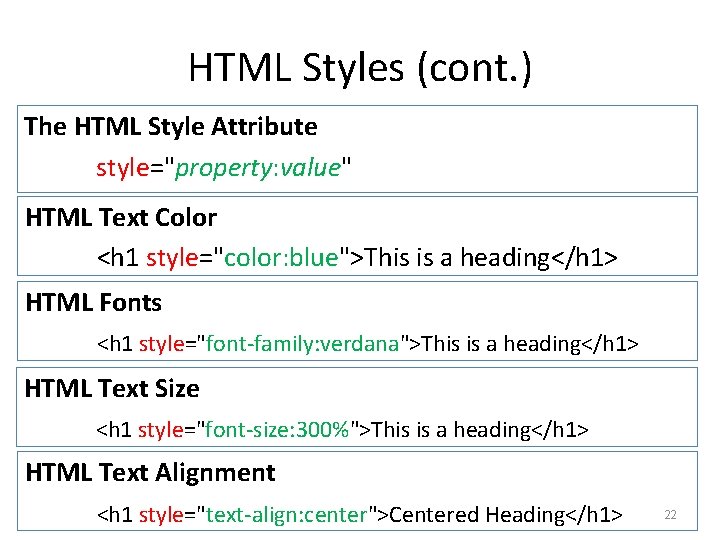Click the slide number 22
The width and height of the screenshot is (720, 540).
click(x=670, y=515)
